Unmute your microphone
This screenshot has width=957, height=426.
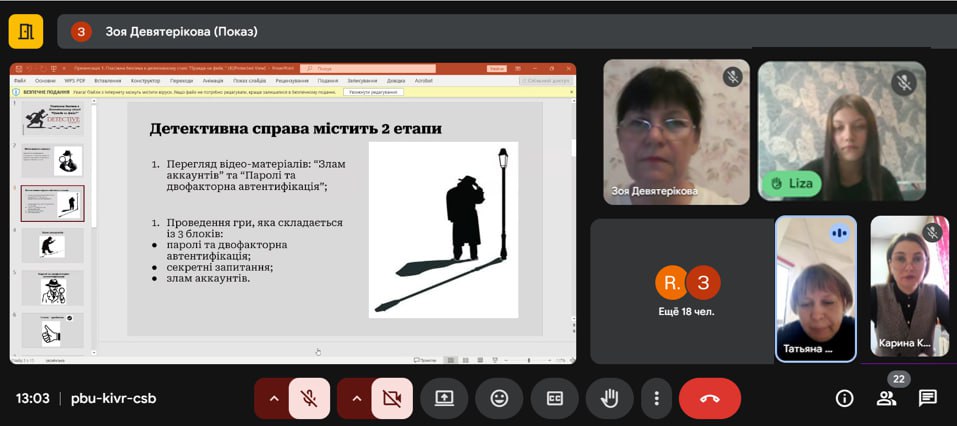pos(309,398)
